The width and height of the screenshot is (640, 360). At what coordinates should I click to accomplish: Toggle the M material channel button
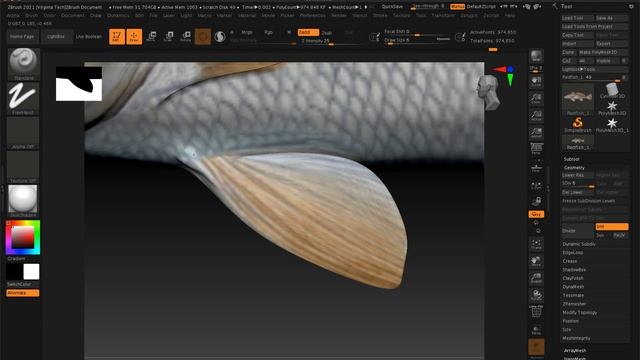(289, 32)
